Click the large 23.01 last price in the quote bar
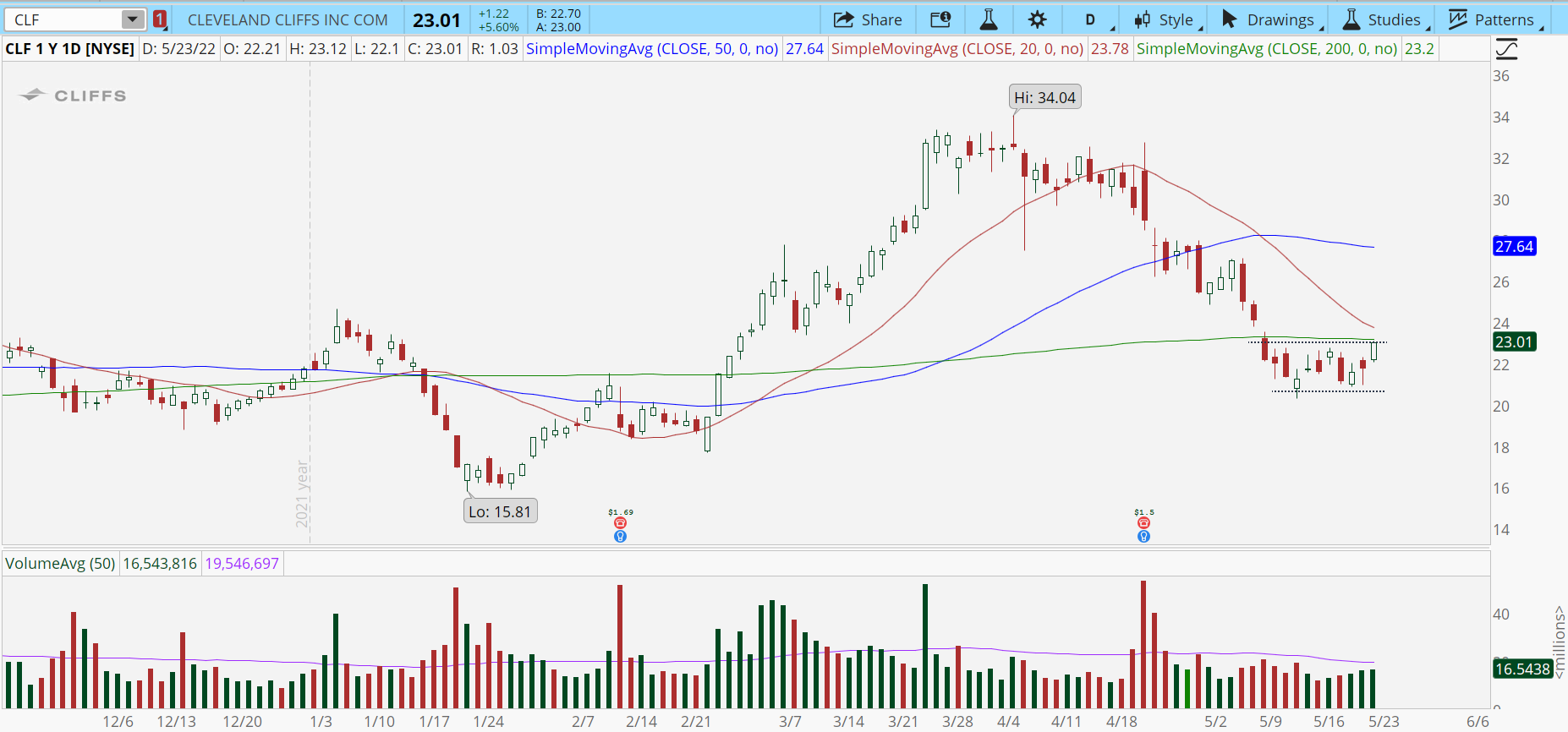The height and width of the screenshot is (732, 1568). [x=436, y=19]
